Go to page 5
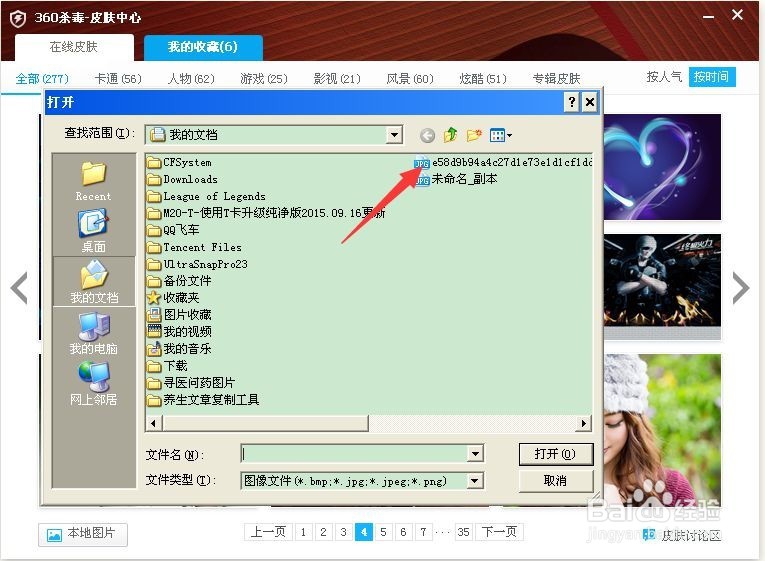 point(383,532)
